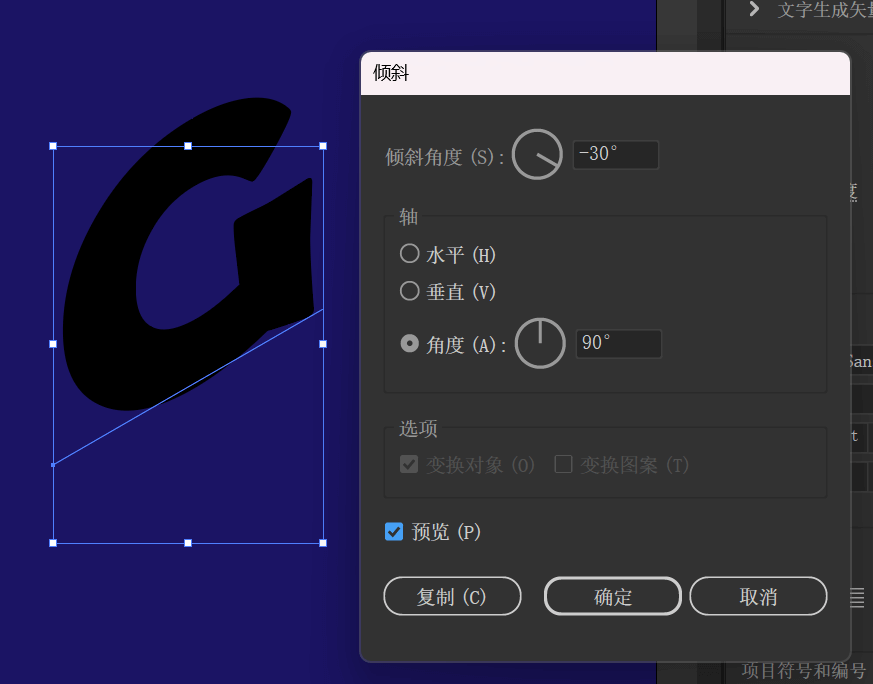Click the 复制 (C) button
The image size is (873, 684).
coord(452,596)
